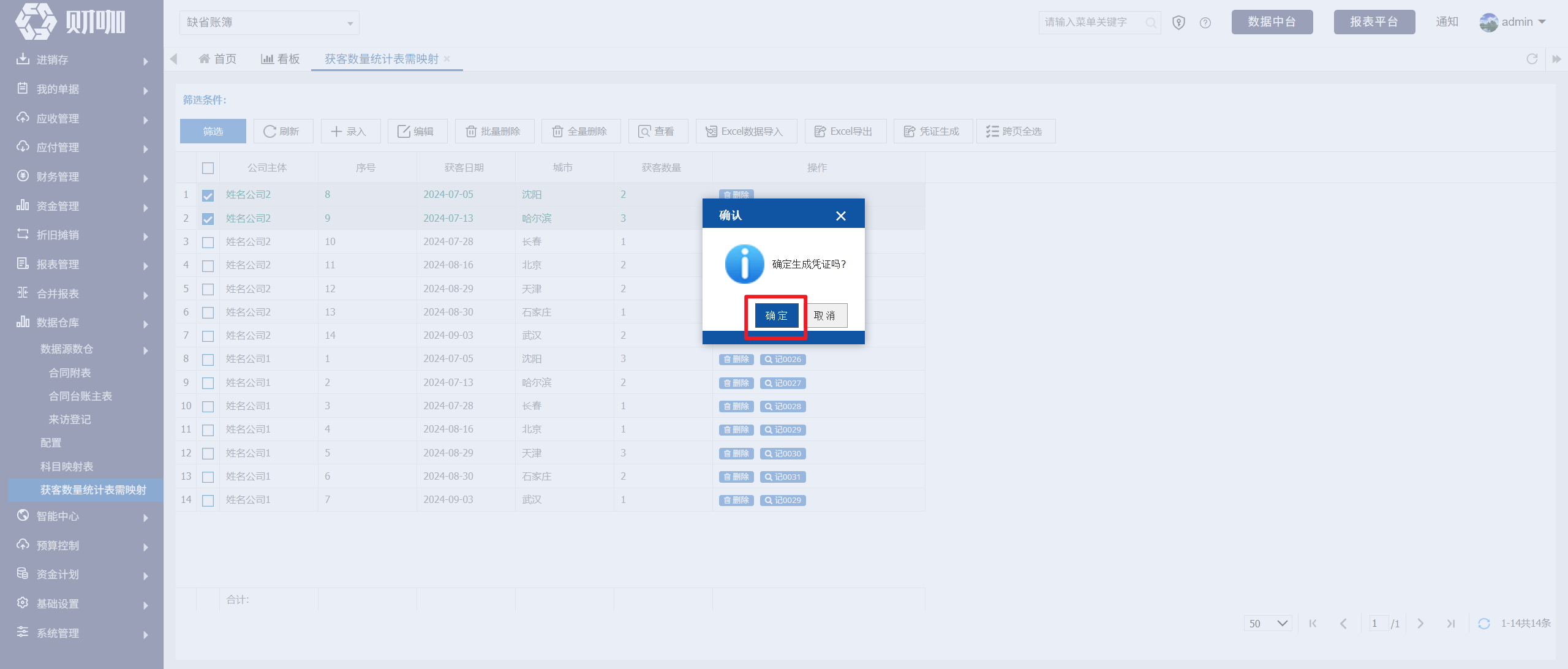Open the help question mark icon
The width and height of the screenshot is (1568, 669).
tap(1205, 23)
